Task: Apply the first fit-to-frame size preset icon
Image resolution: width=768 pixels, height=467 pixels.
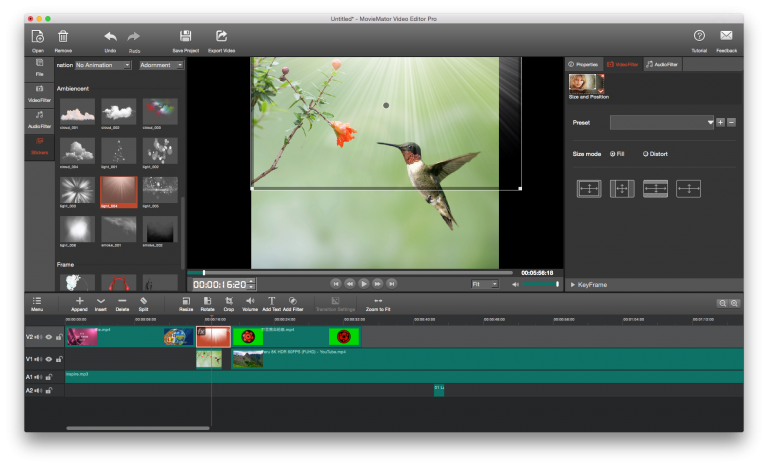Action: (x=589, y=189)
